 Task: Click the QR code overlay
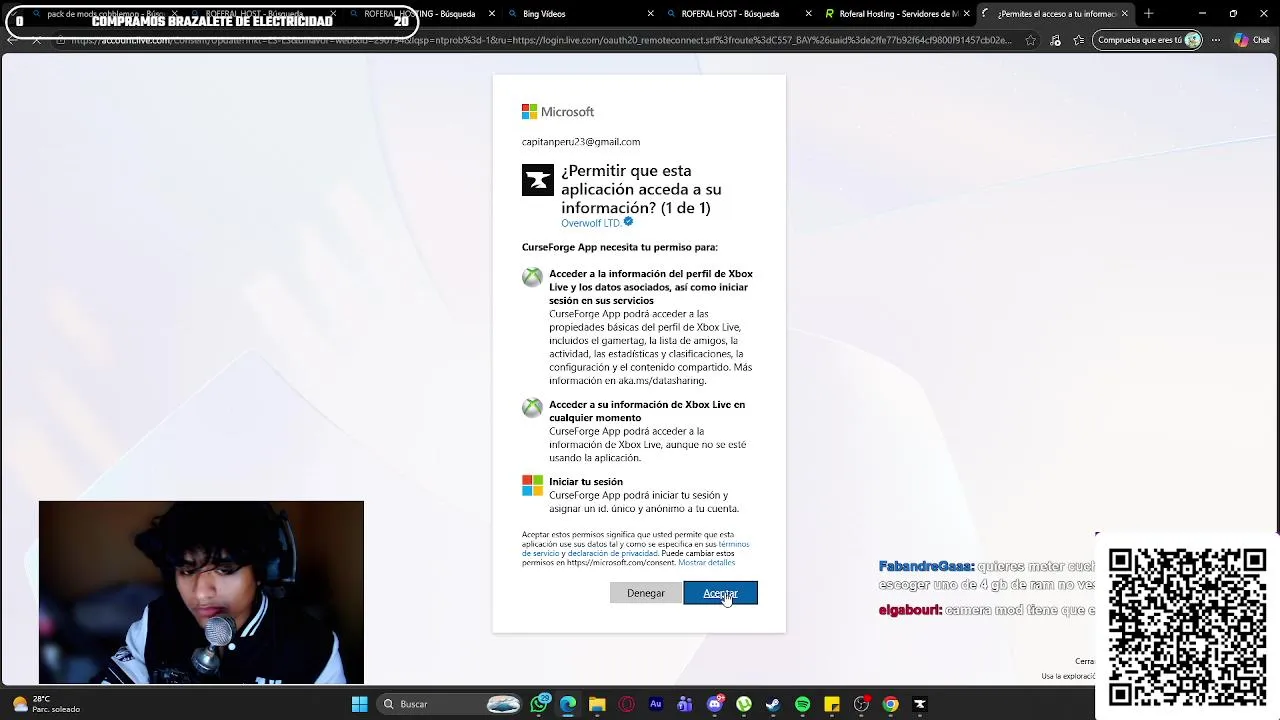tap(1187, 626)
